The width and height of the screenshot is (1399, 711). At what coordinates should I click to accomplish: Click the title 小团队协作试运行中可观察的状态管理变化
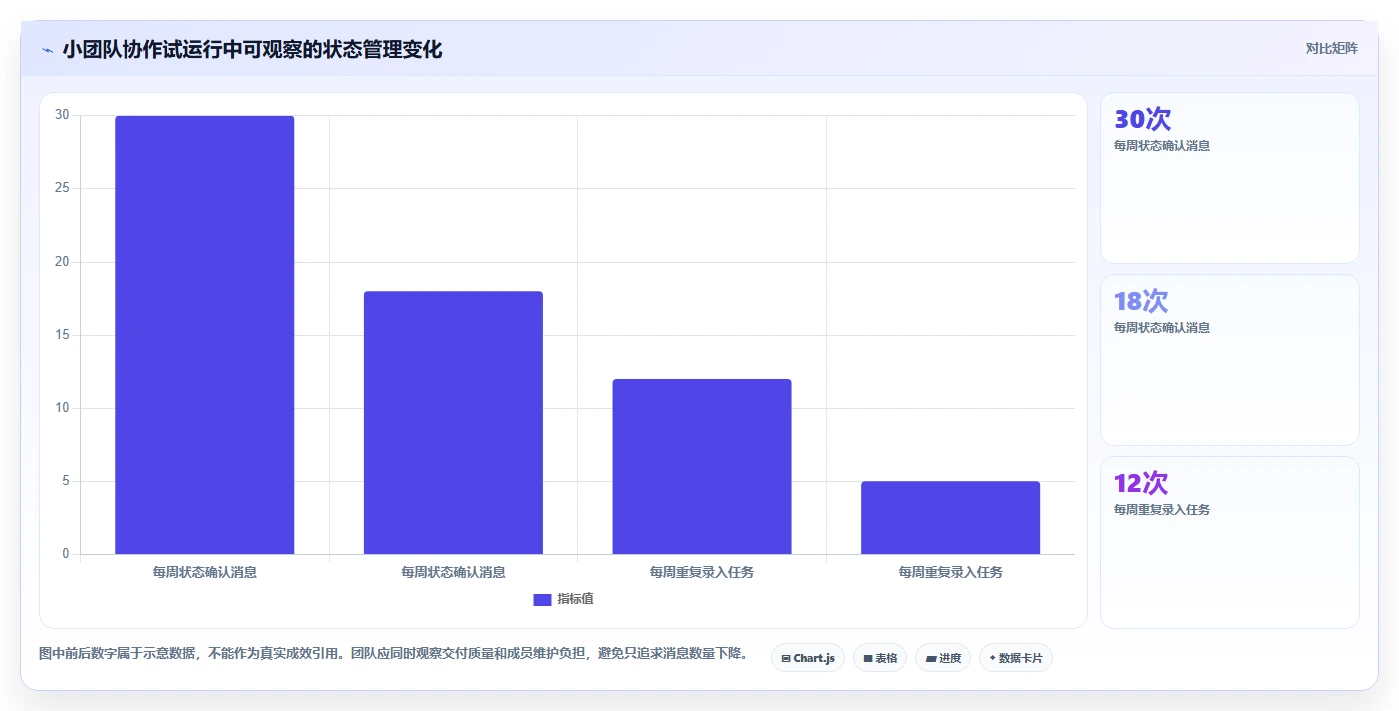click(x=252, y=49)
